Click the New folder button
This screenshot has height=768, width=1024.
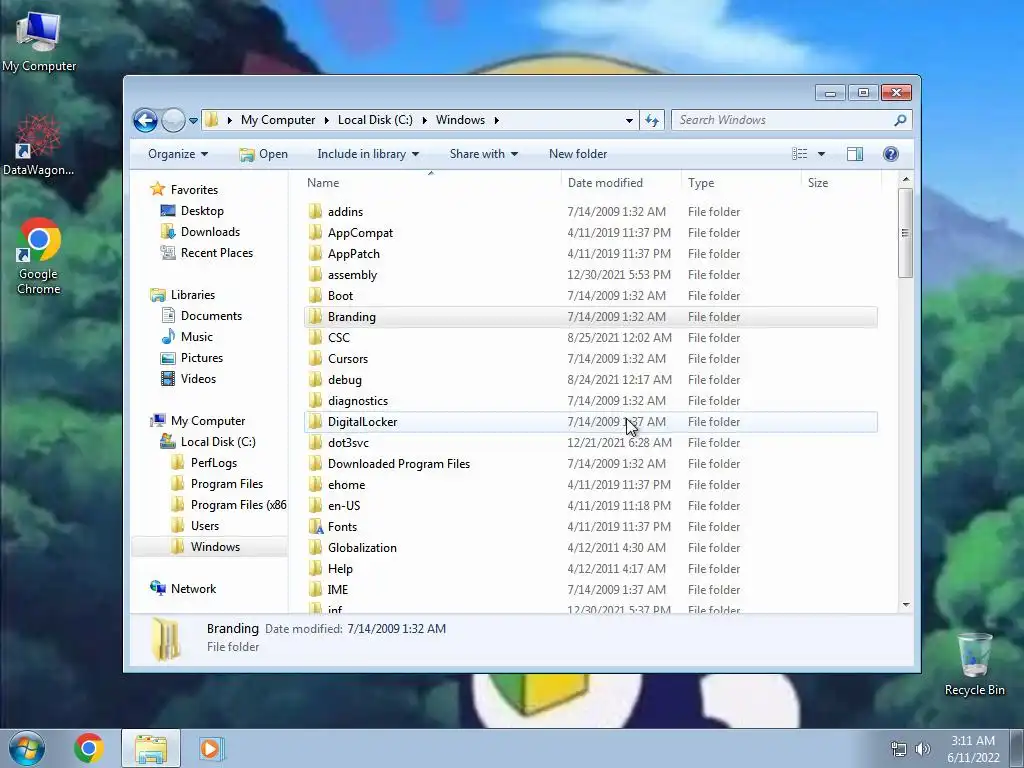click(x=578, y=154)
